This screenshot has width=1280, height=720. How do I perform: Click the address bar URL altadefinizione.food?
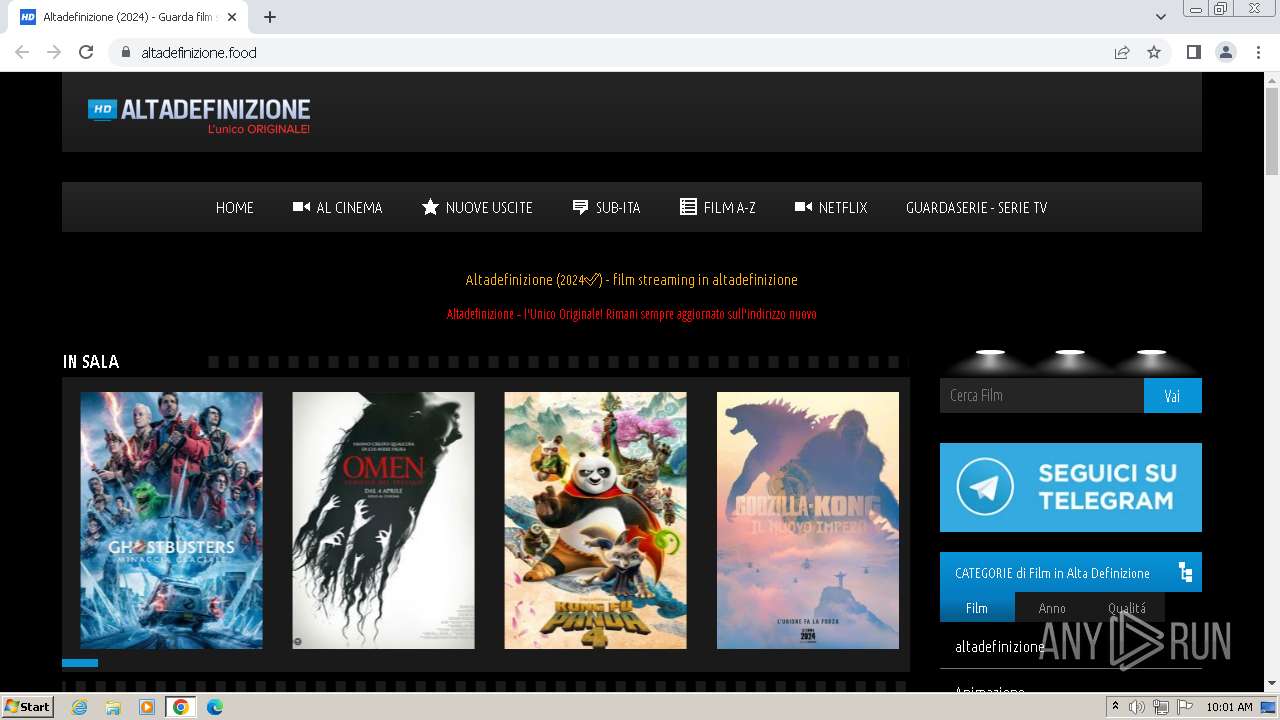pyautogui.click(x=199, y=52)
